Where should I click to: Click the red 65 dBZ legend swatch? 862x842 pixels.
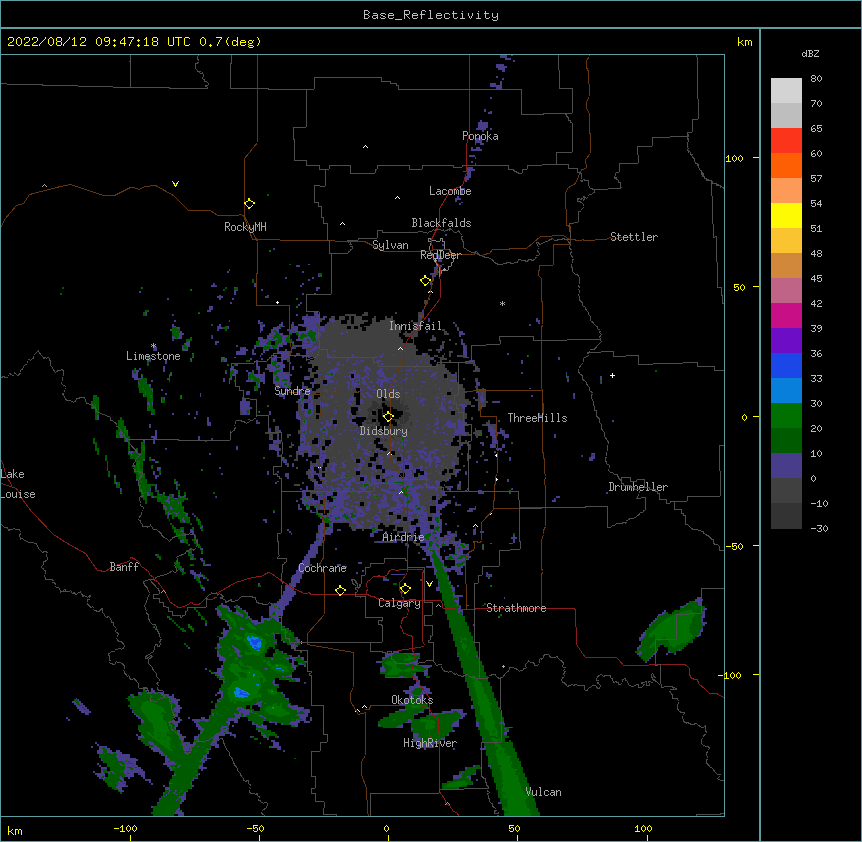point(786,140)
